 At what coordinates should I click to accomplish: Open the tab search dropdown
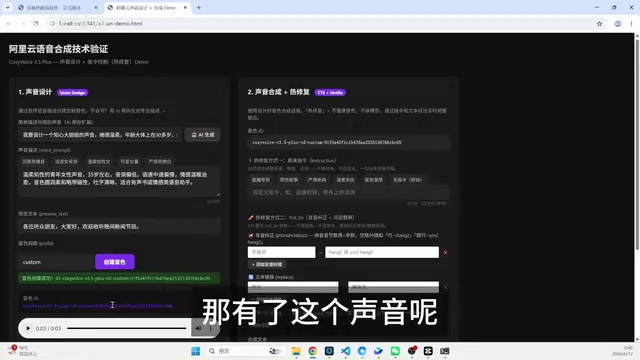(x=7, y=8)
